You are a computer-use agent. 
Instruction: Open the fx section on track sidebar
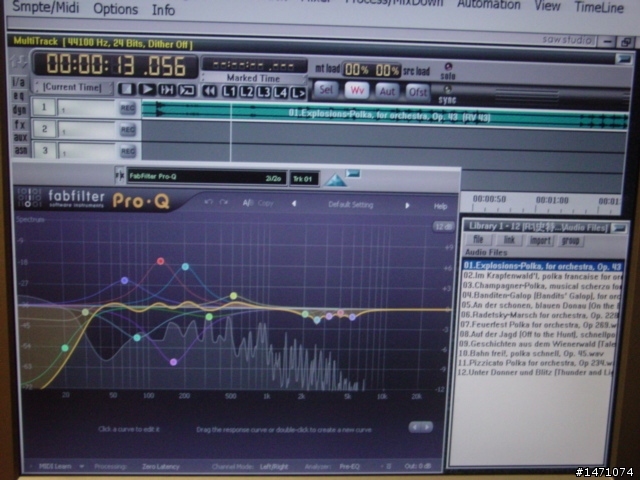click(x=20, y=124)
